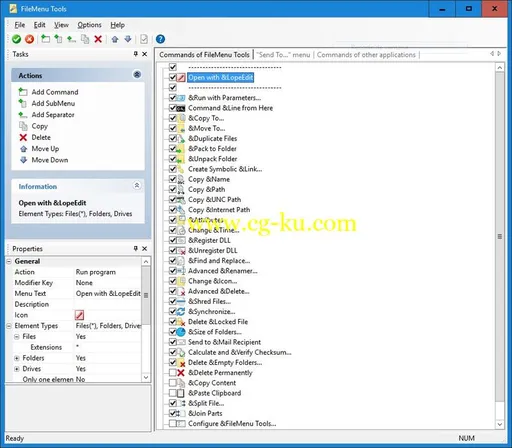Screen dimensions: 512x448
Task: Enable the Copy Content checkbox
Action: [x=173, y=383]
